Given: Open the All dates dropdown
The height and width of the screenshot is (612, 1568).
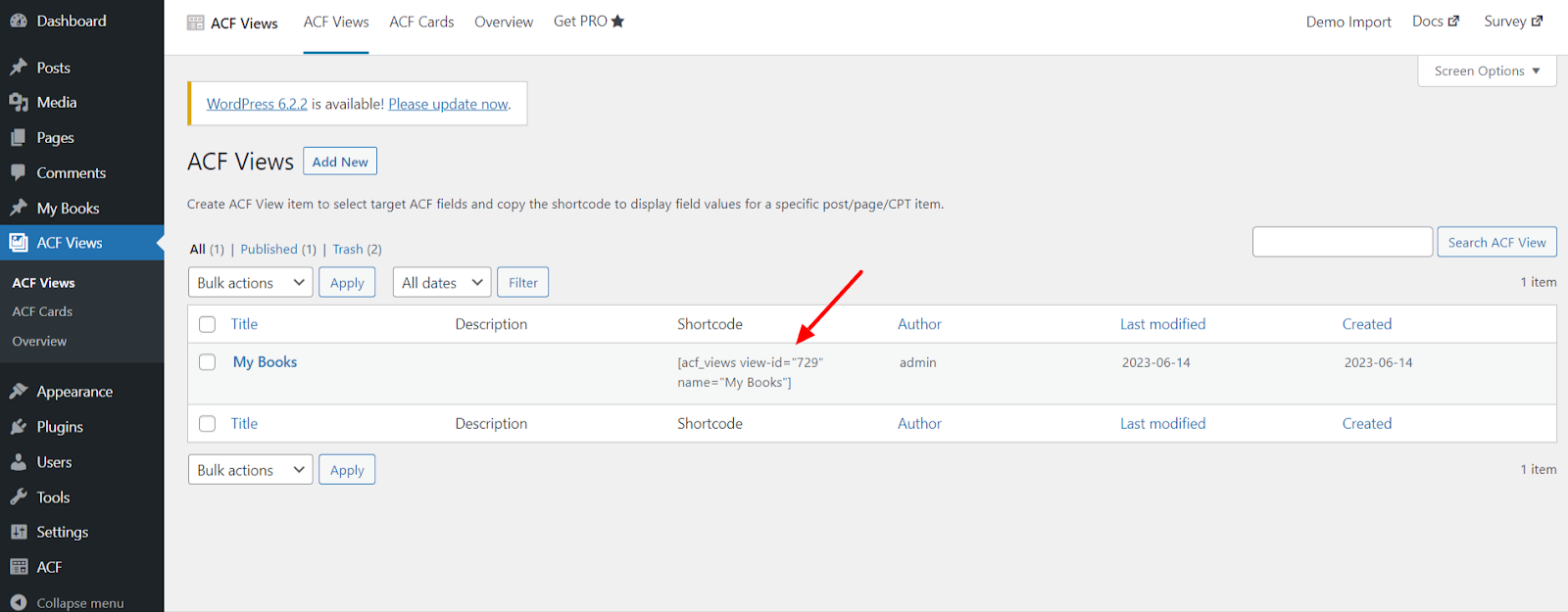Looking at the screenshot, I should (442, 283).
